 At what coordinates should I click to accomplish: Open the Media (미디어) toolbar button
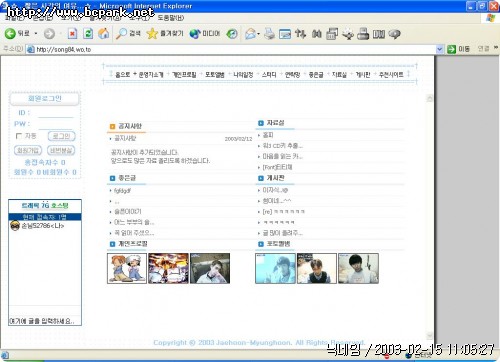[x=205, y=33]
